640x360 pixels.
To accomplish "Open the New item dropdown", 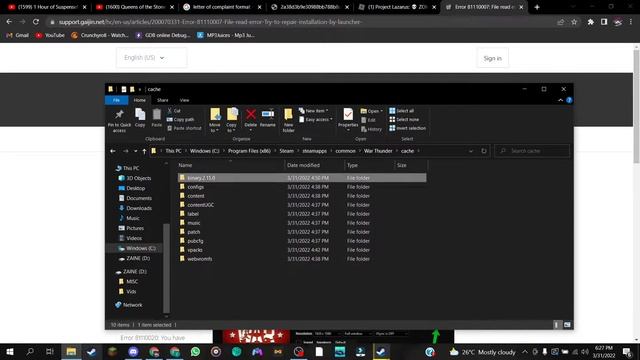I will [x=313, y=111].
